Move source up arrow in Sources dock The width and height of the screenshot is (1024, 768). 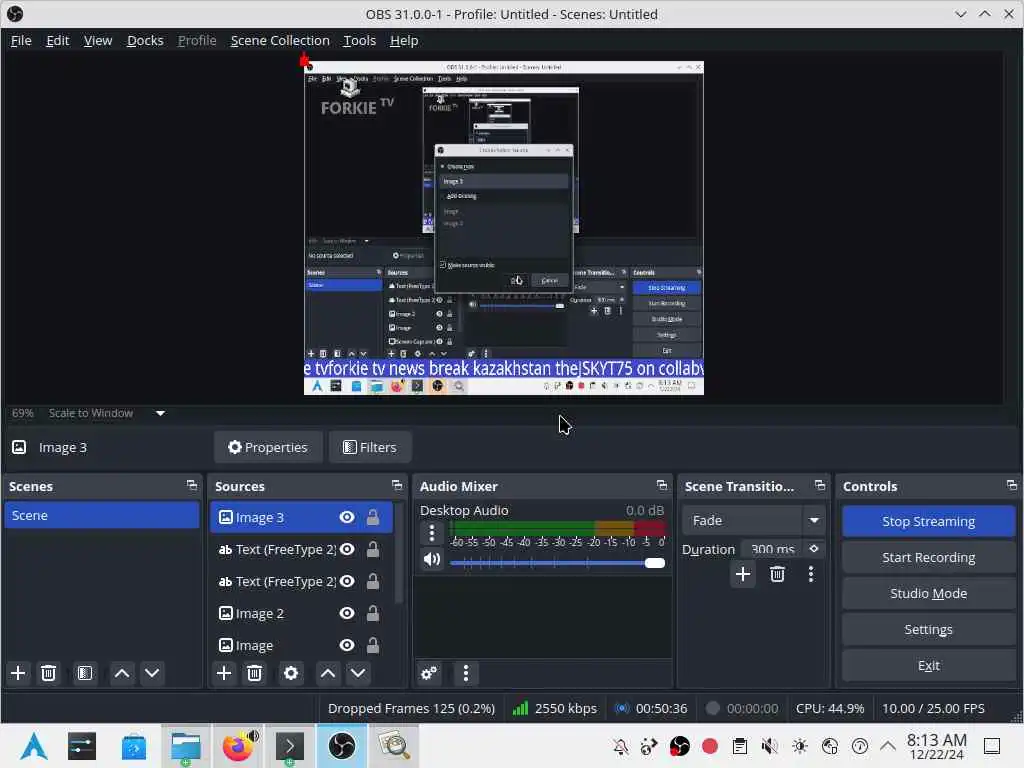click(x=328, y=673)
